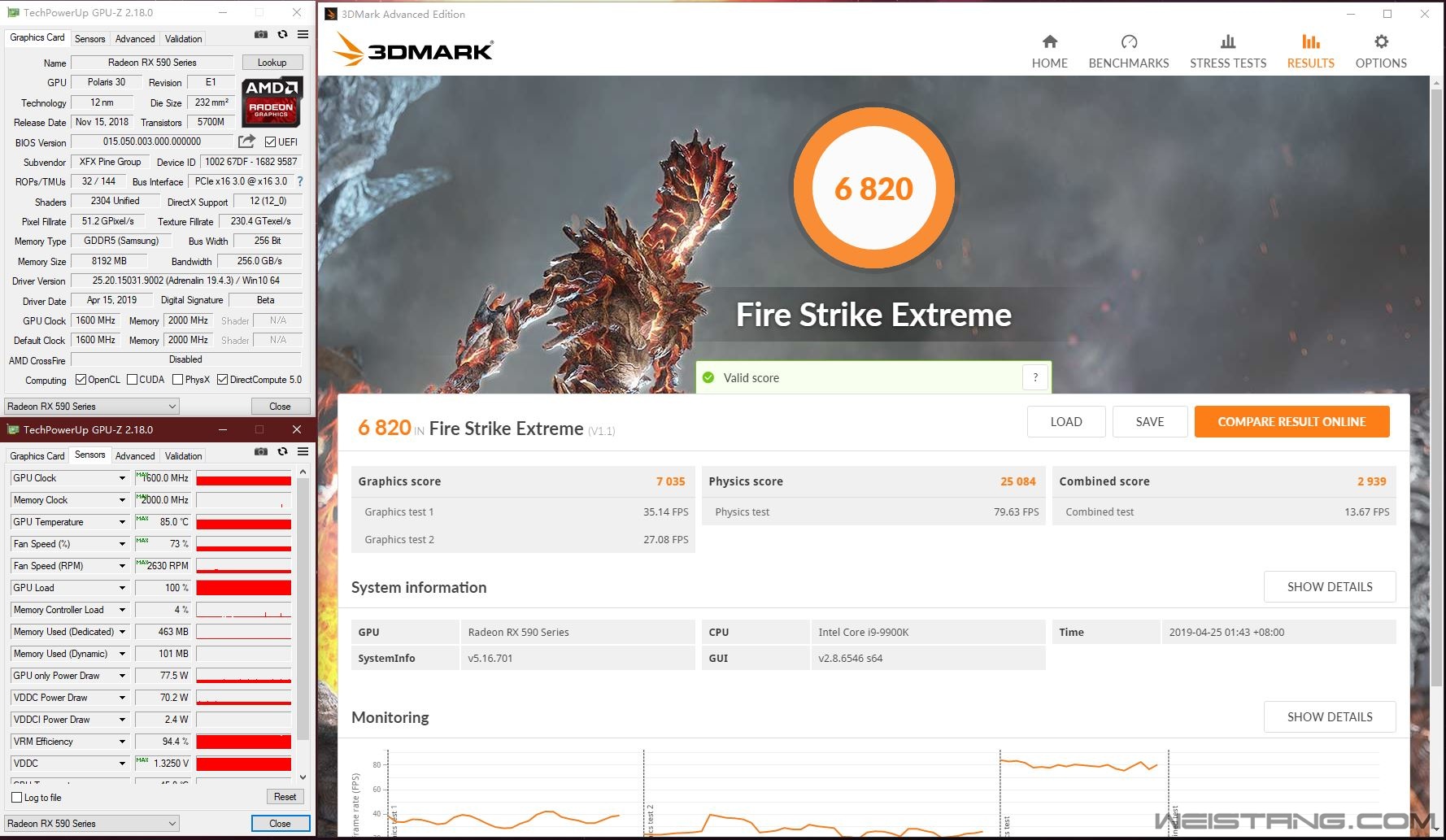
Task: Click the Valid score help question mark
Action: pyautogui.click(x=1035, y=377)
